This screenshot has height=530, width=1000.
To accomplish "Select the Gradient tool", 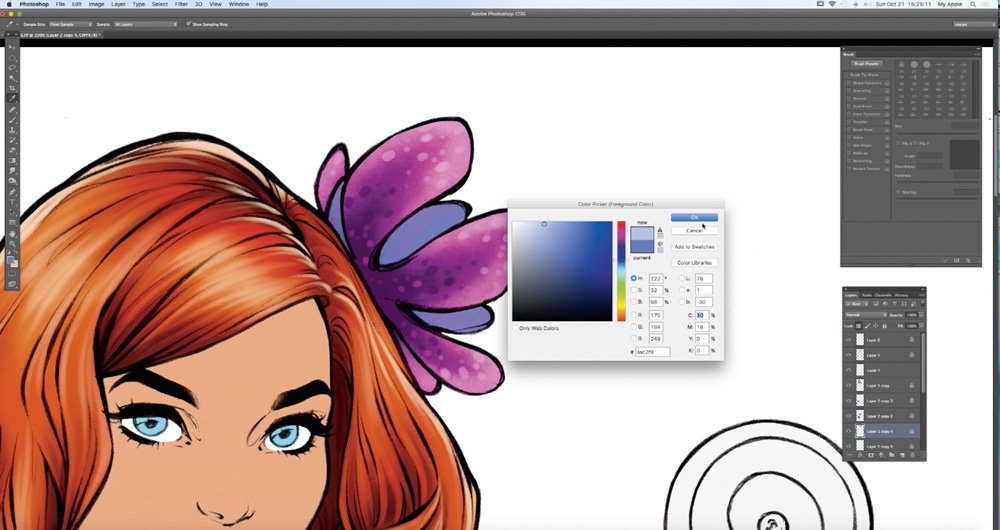I will 11,159.
